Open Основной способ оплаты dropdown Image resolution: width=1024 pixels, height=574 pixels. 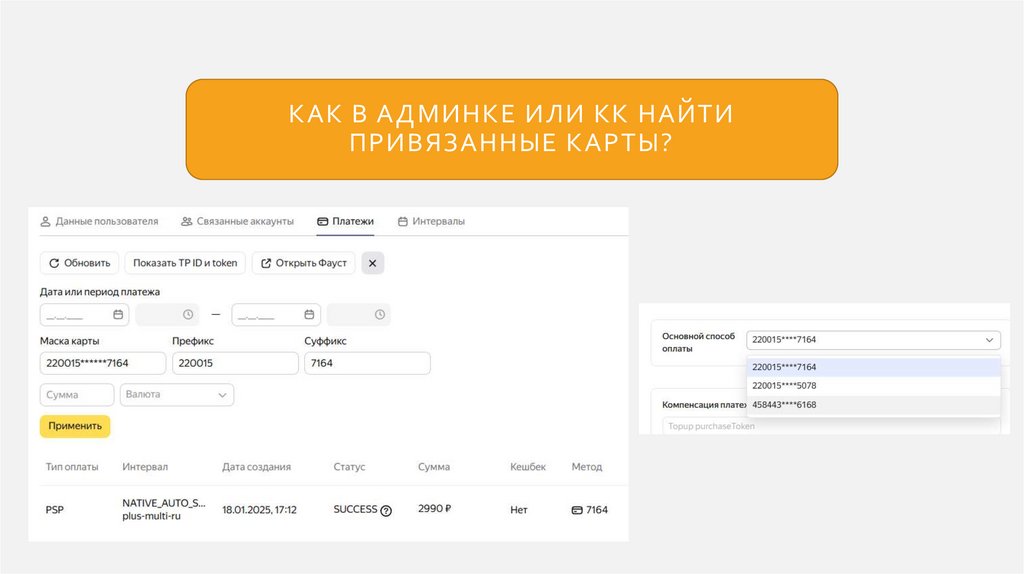(873, 340)
